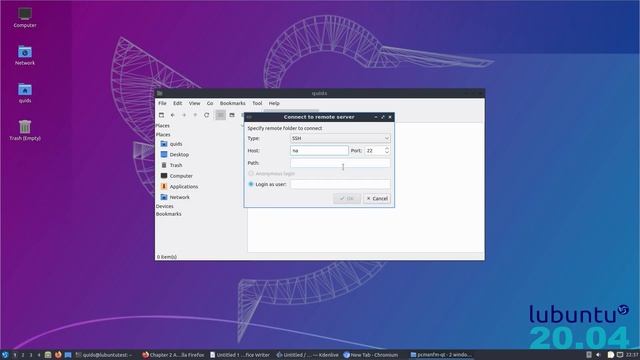
Task: Open the Network desktop icon
Action: [x=25, y=55]
